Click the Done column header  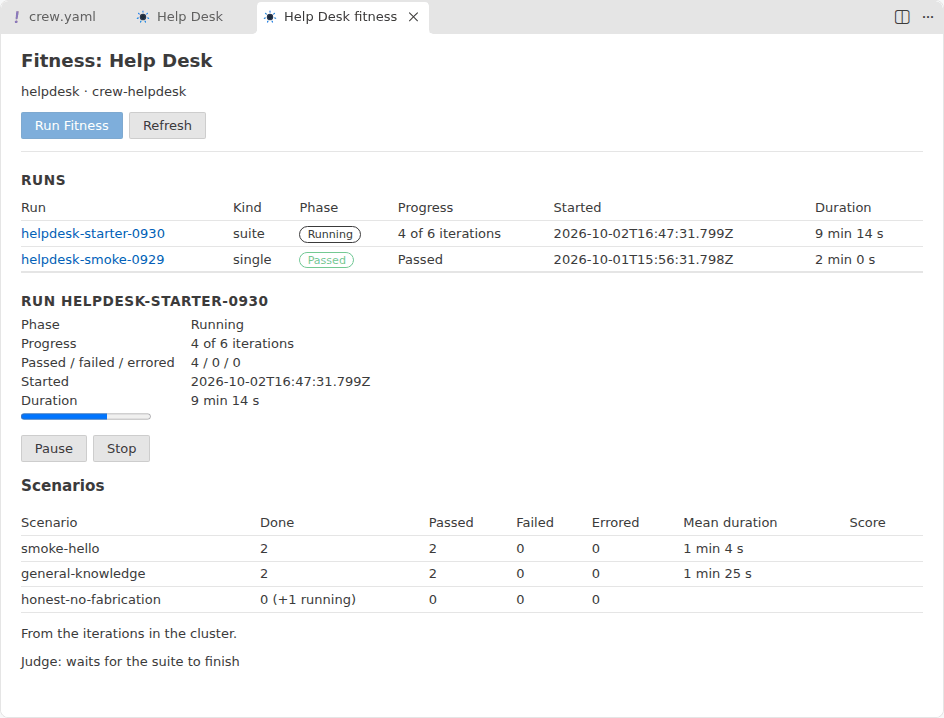click(277, 522)
